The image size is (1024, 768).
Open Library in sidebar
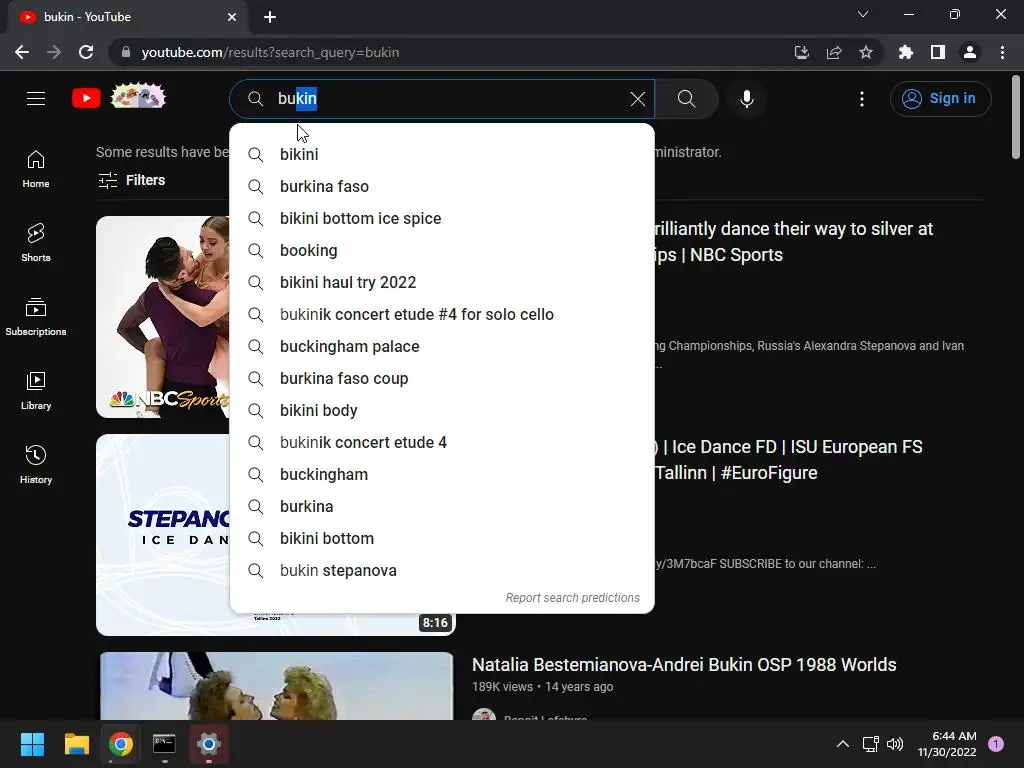pos(36,391)
